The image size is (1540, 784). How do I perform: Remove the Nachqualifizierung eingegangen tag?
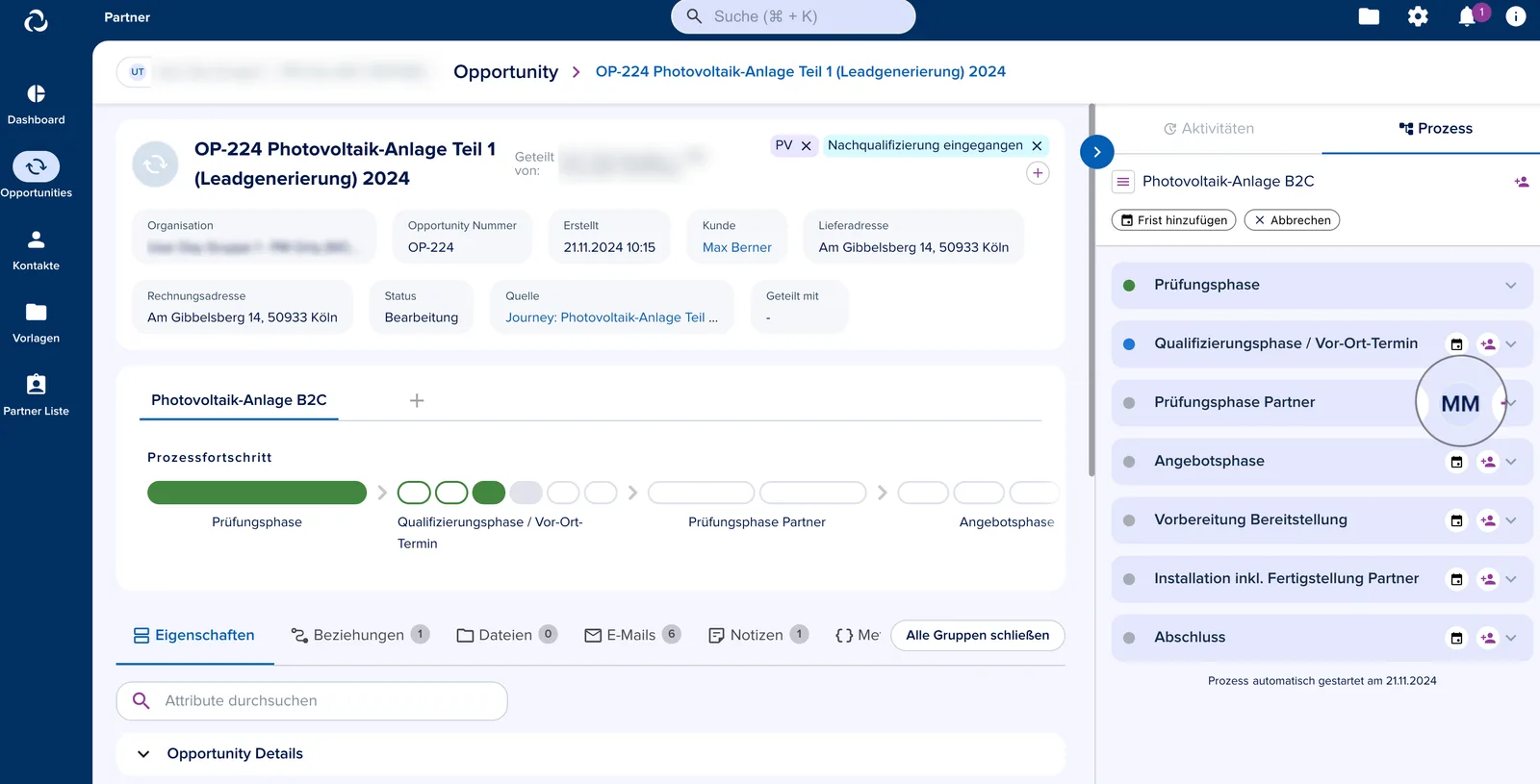coord(1037,146)
